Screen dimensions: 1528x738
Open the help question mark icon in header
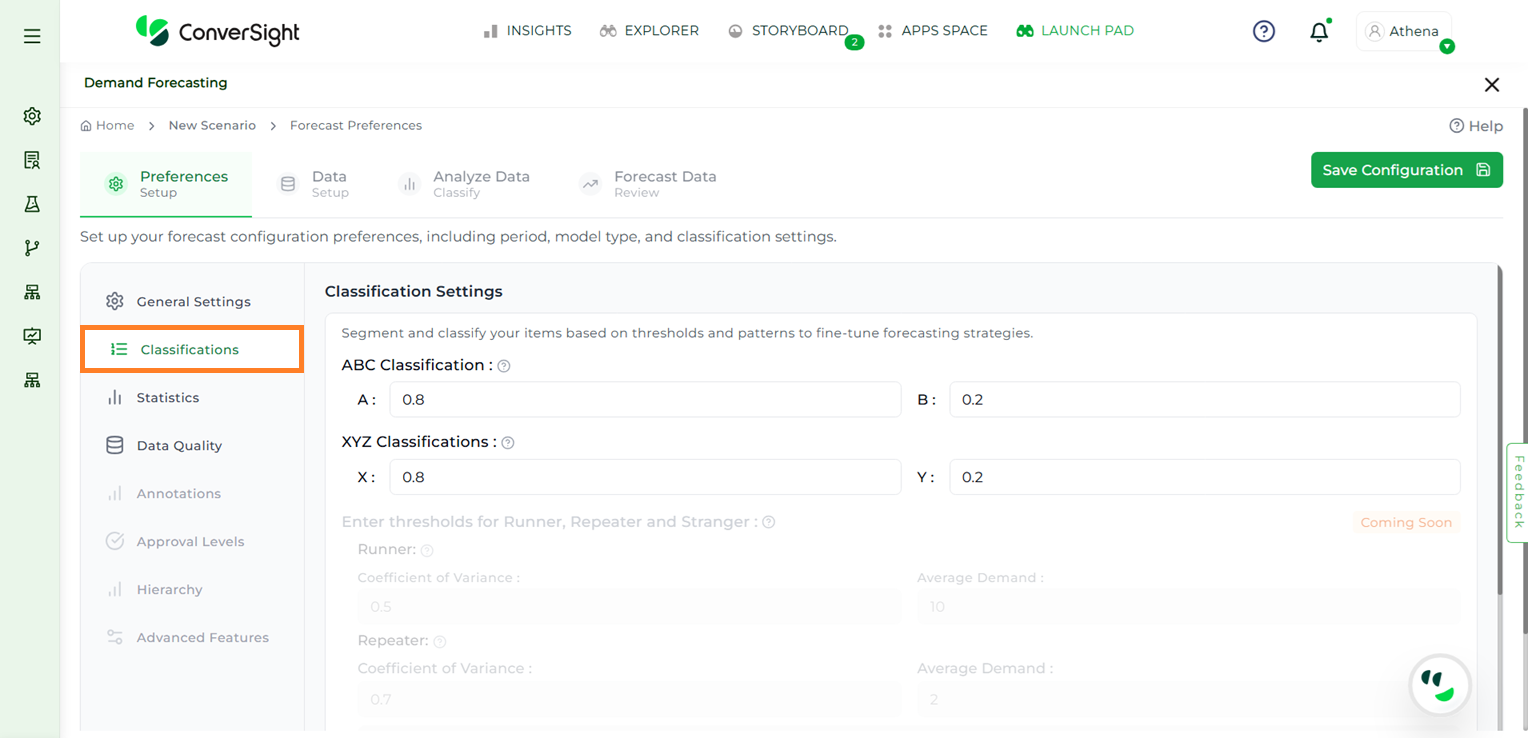(1264, 32)
